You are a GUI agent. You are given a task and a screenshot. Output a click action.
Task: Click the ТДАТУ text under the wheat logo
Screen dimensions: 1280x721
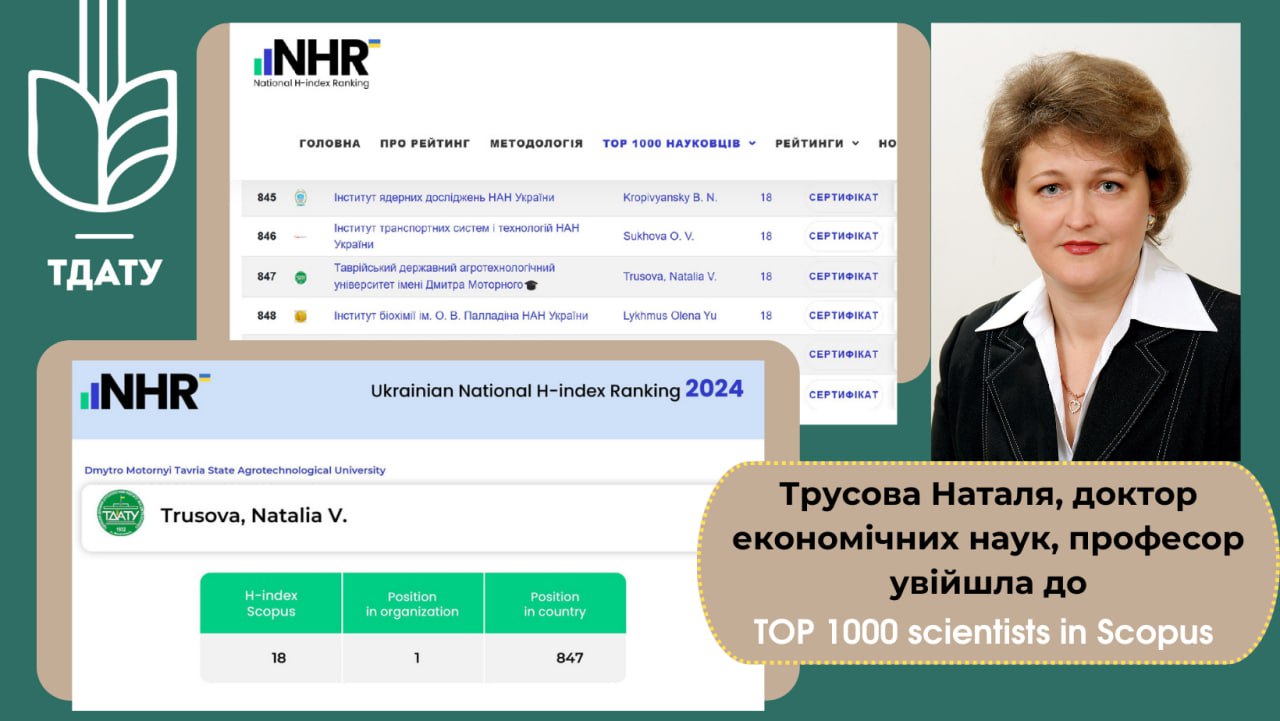pos(104,271)
